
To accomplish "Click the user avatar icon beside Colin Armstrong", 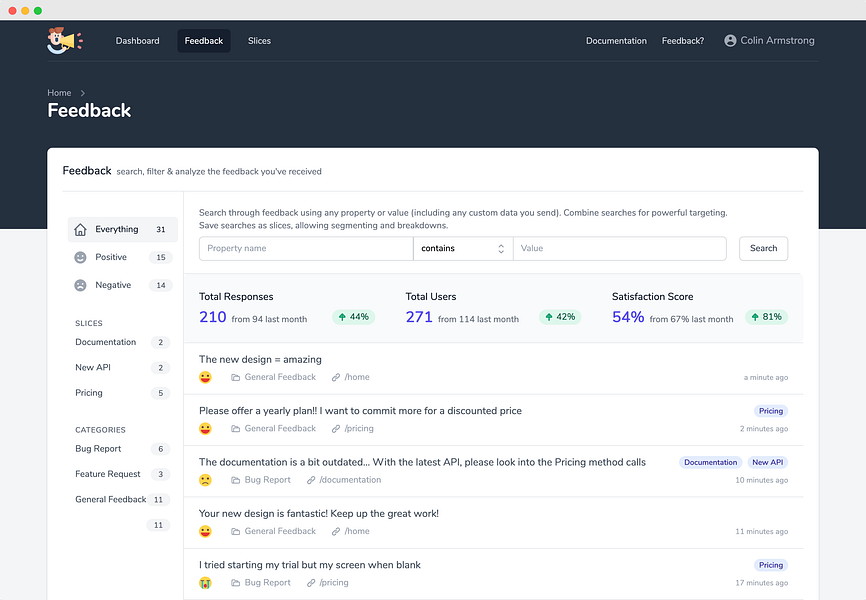I will [730, 41].
